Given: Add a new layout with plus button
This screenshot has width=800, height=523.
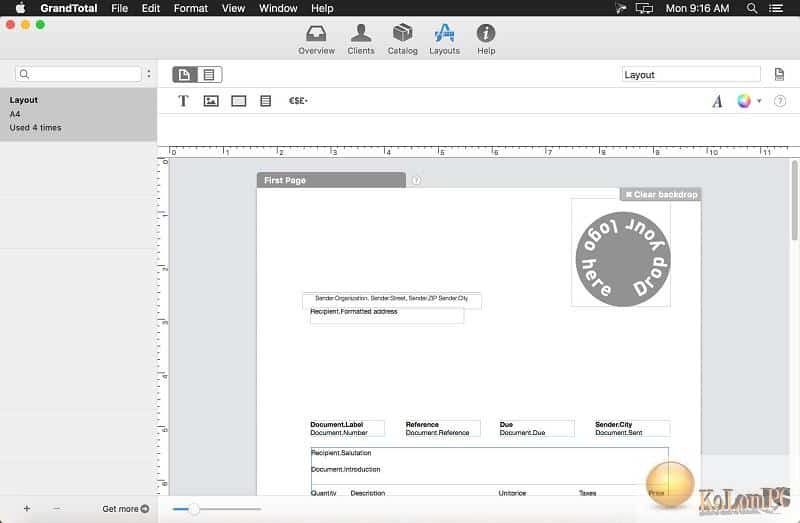Looking at the screenshot, I should point(27,508).
